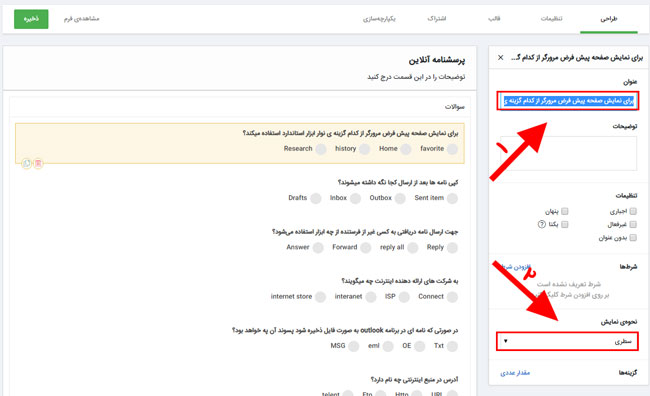Click the help question mark next to یکتا
The image size is (650, 396).
tap(541, 224)
